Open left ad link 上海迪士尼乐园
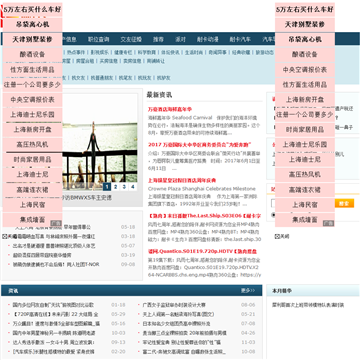Screen dimensions: 360x360 point(32,114)
